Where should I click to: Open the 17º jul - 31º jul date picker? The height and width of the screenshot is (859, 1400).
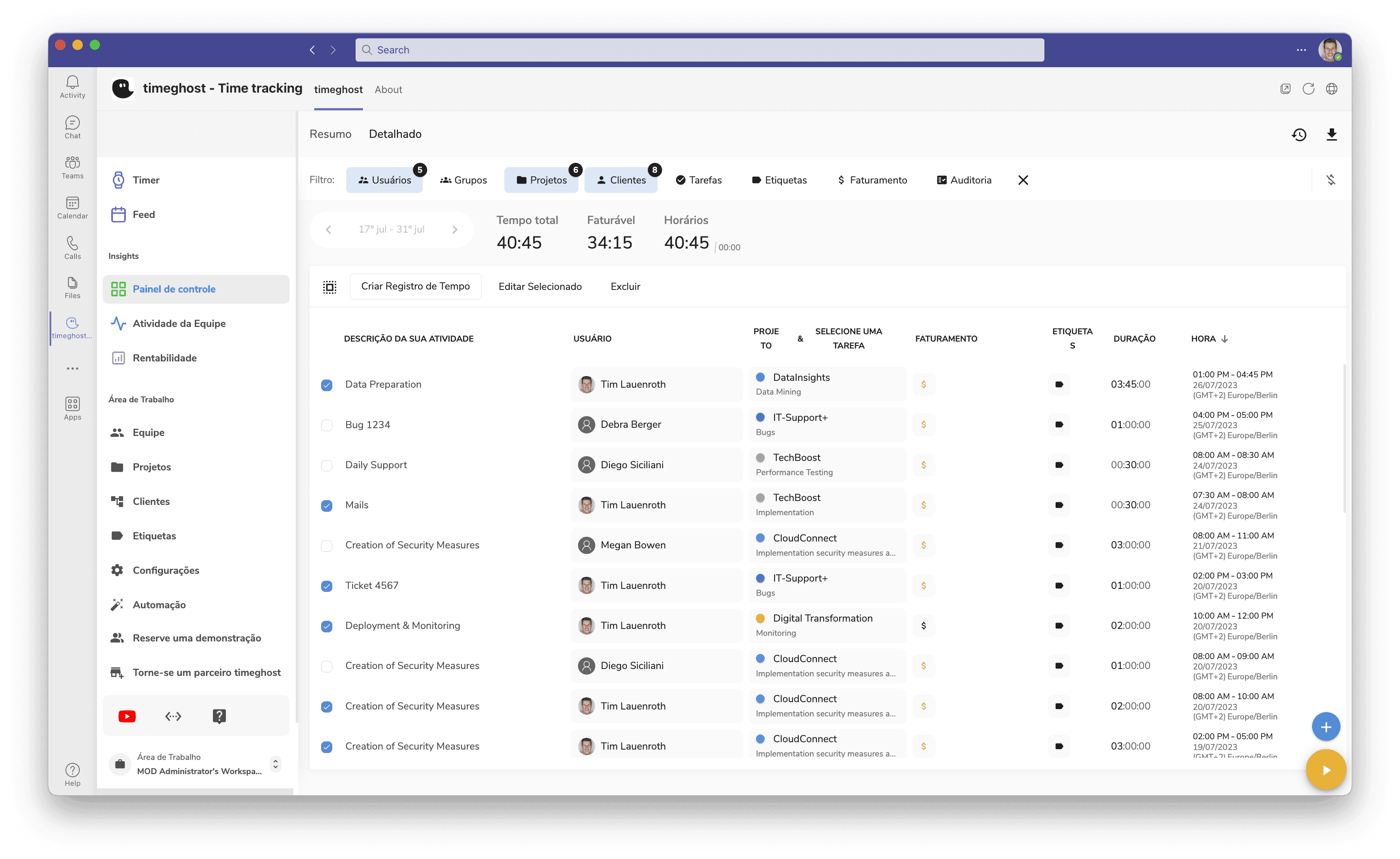391,230
